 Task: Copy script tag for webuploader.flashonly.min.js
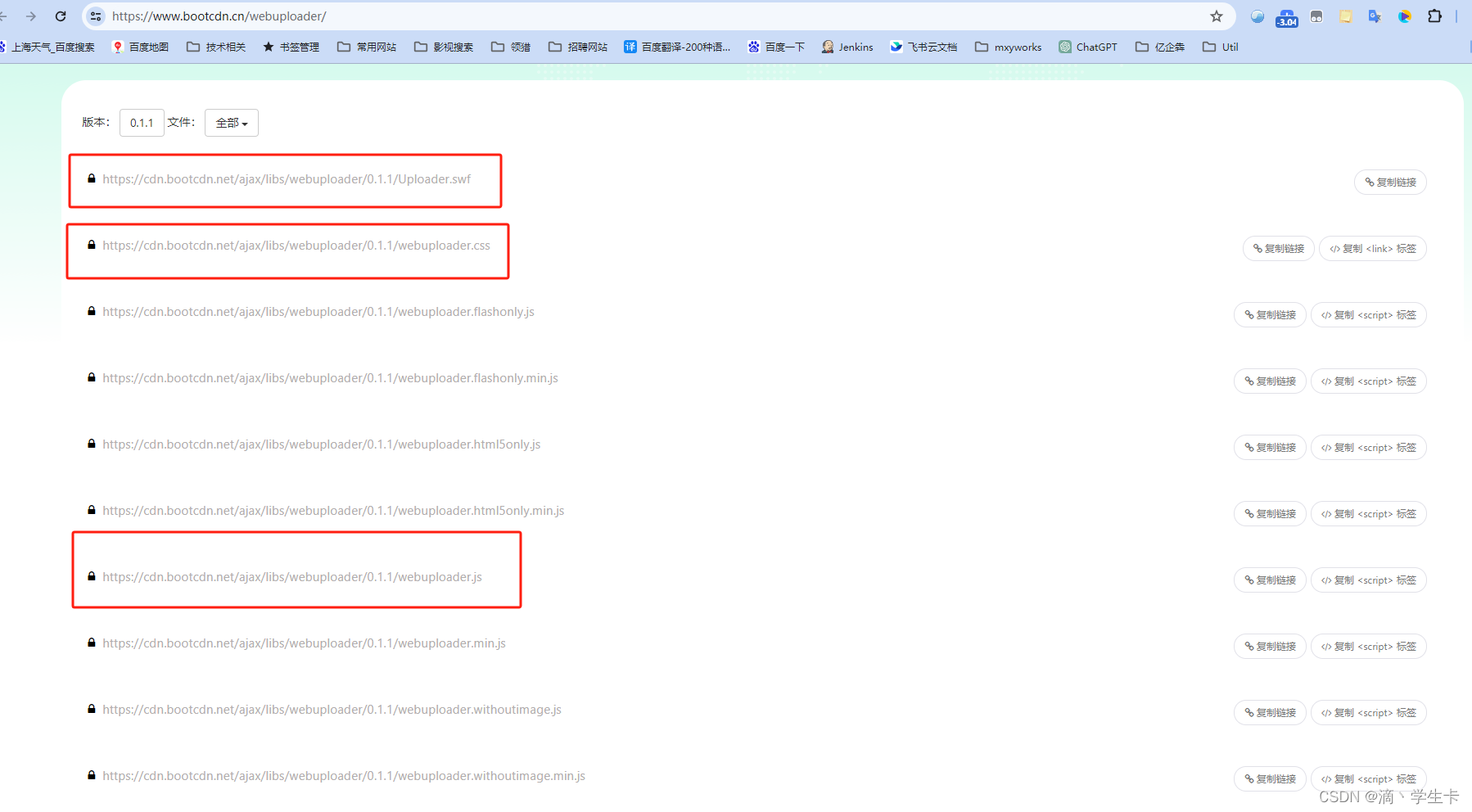1369,381
